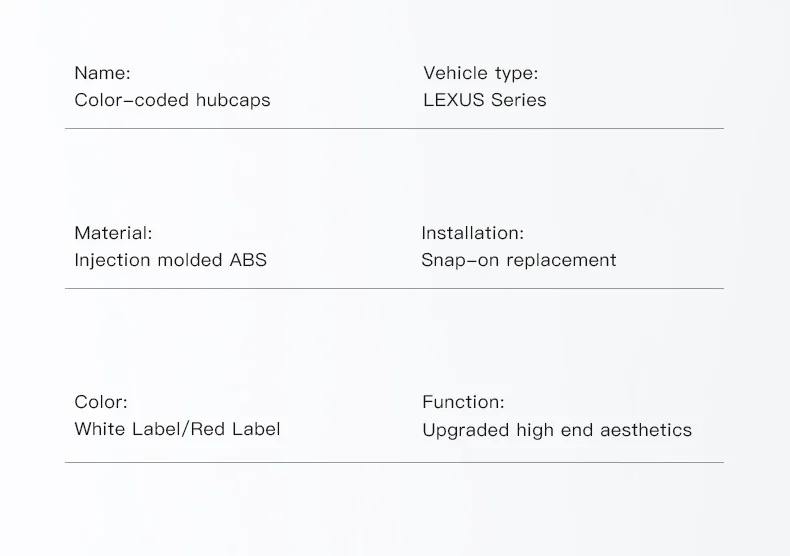
Task: Click the 'Material:' label
Action: (x=113, y=233)
